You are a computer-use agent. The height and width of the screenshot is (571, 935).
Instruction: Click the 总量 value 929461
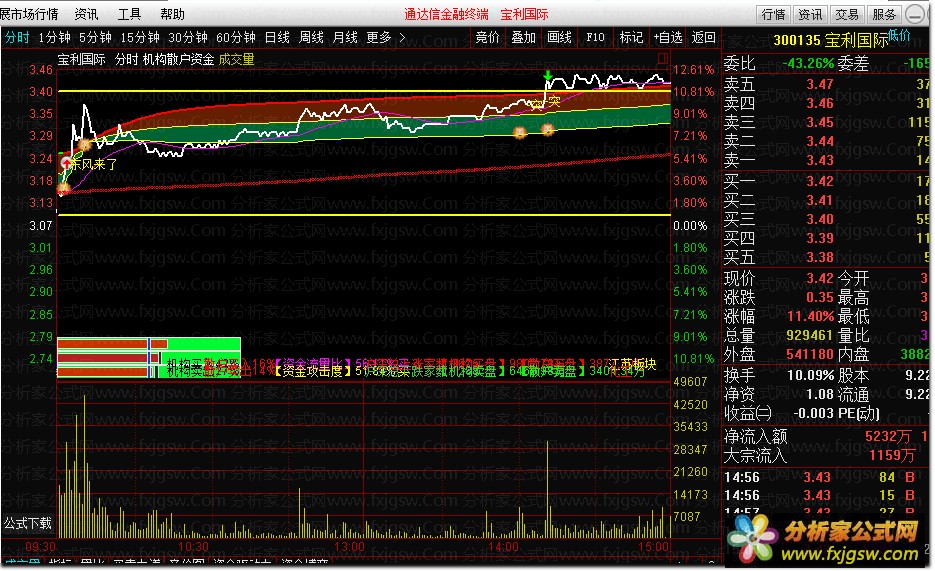[x=809, y=336]
